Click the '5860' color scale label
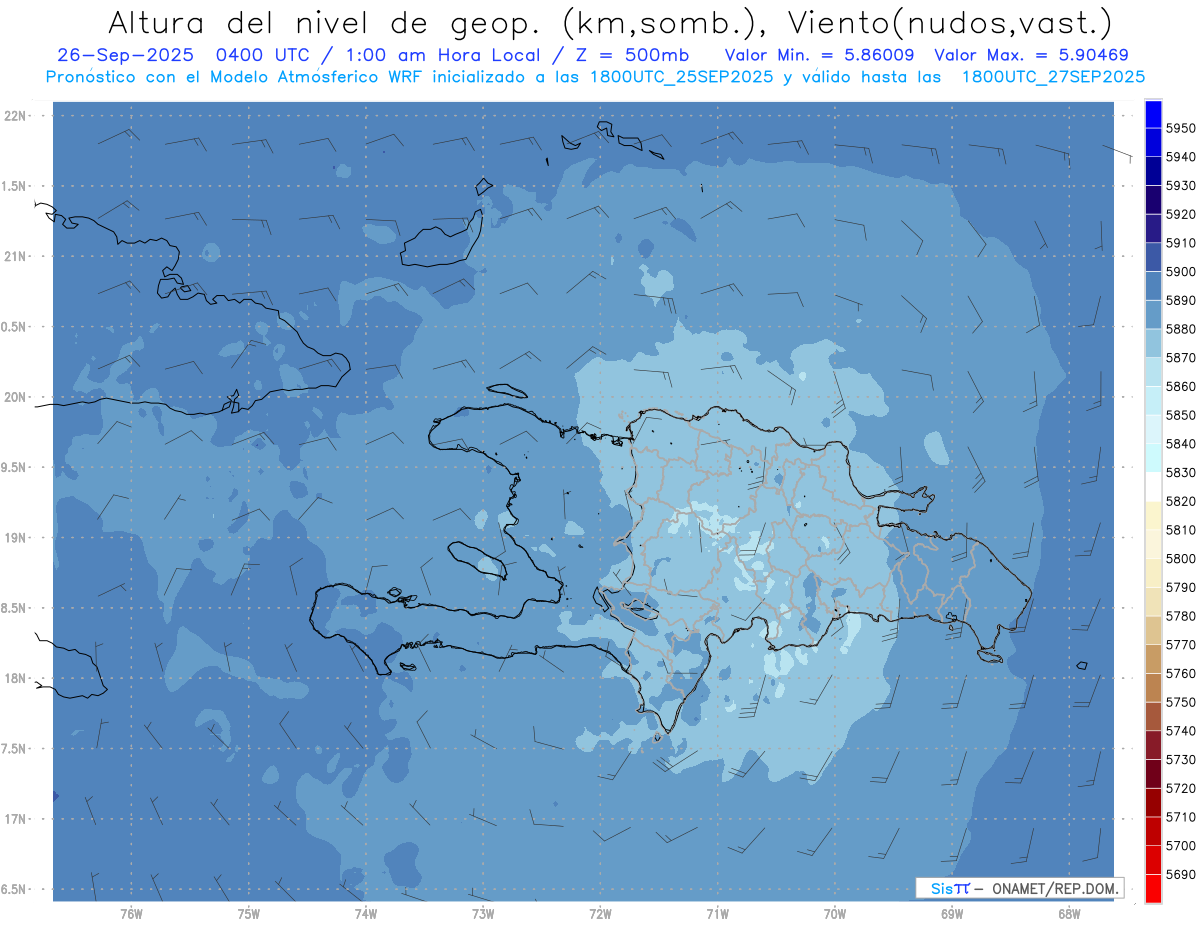1200x927 pixels. coord(1181,386)
